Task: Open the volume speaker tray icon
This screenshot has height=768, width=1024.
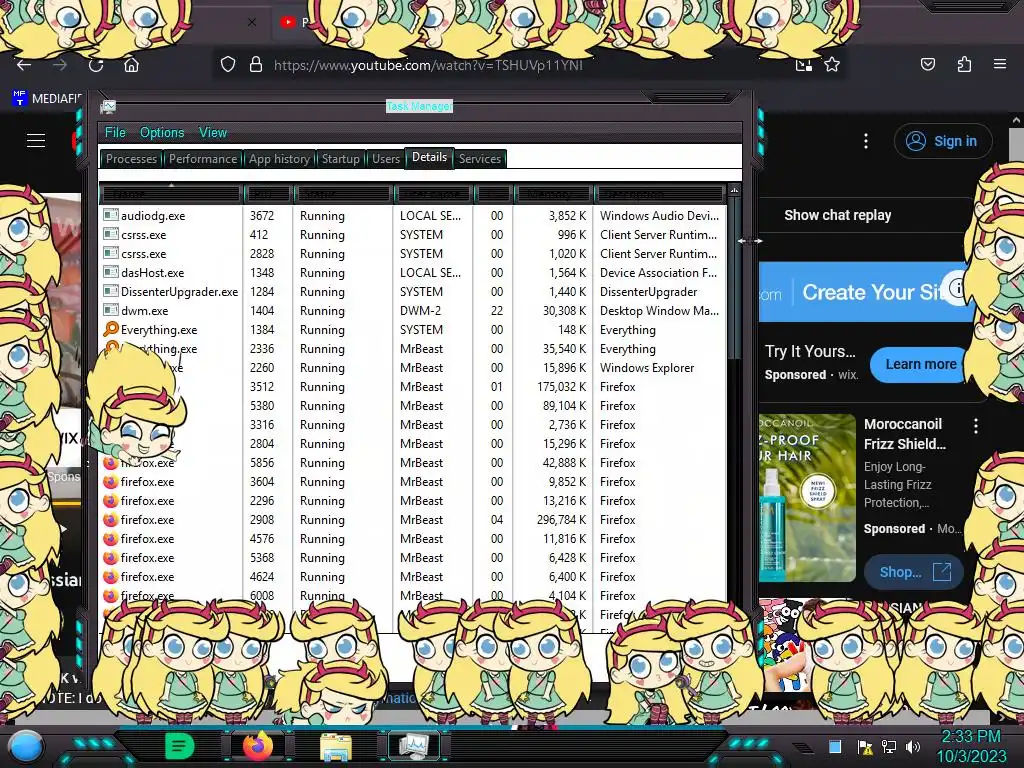Action: click(x=912, y=747)
